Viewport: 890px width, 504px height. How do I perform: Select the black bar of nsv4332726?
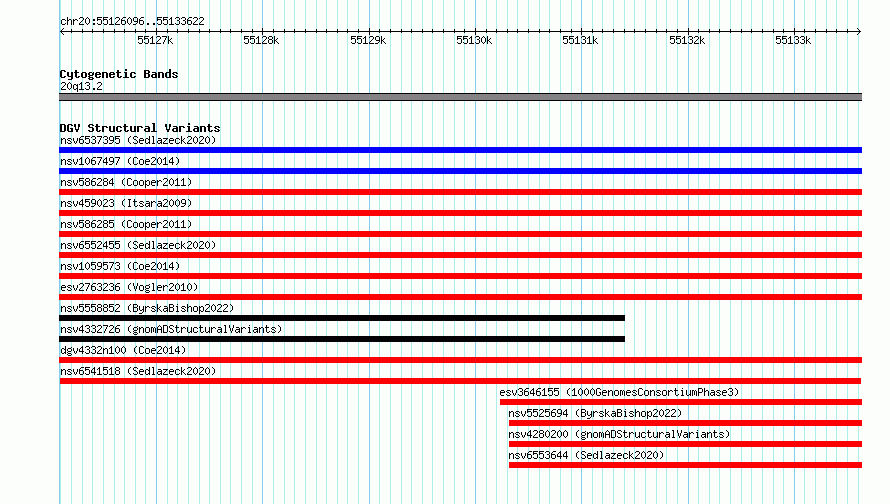coord(342,339)
